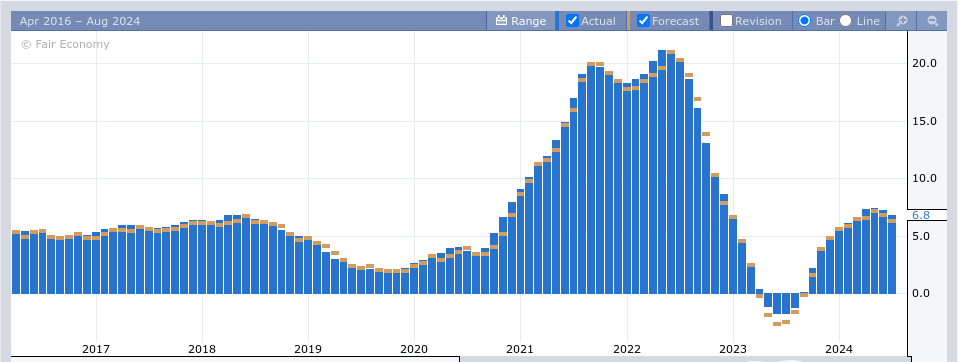This screenshot has height=362, width=959.
Task: Click the Fair Economy copyright text
Action: (65, 44)
